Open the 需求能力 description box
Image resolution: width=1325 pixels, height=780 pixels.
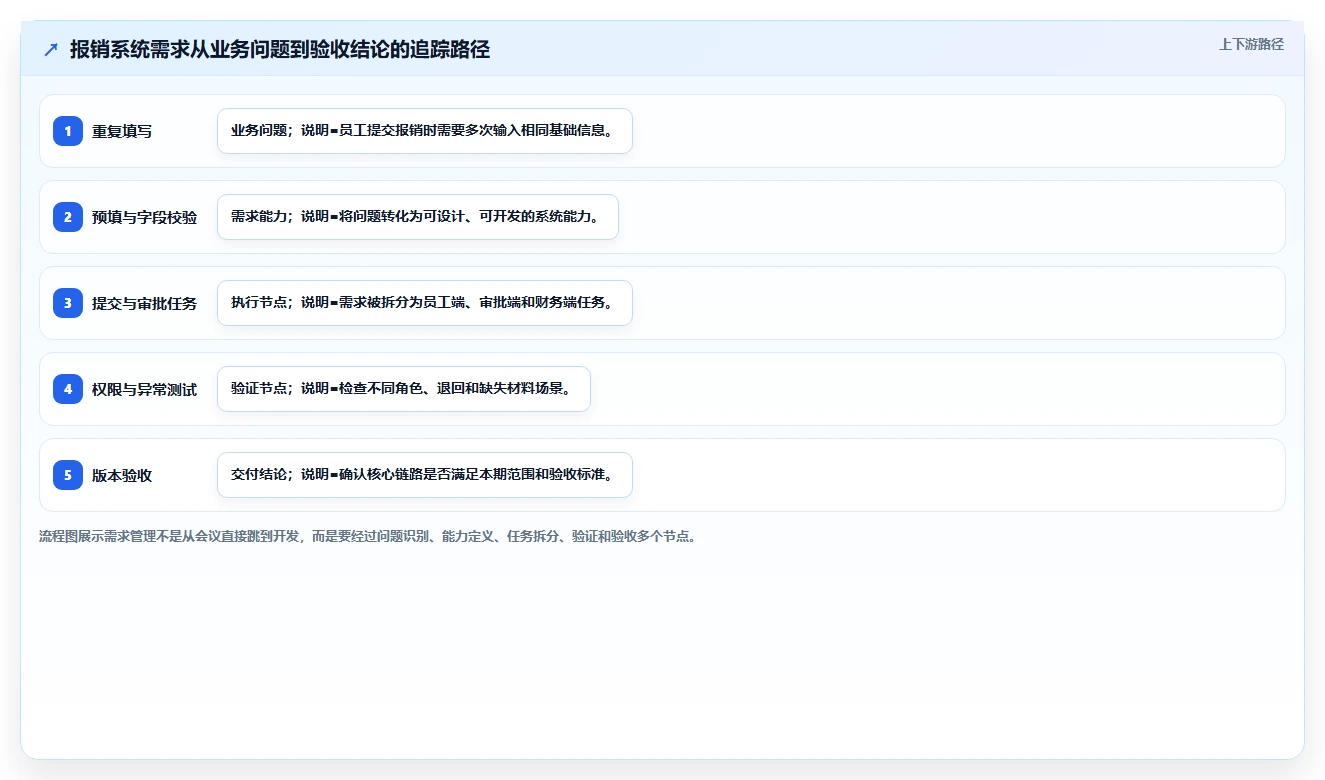click(x=418, y=217)
